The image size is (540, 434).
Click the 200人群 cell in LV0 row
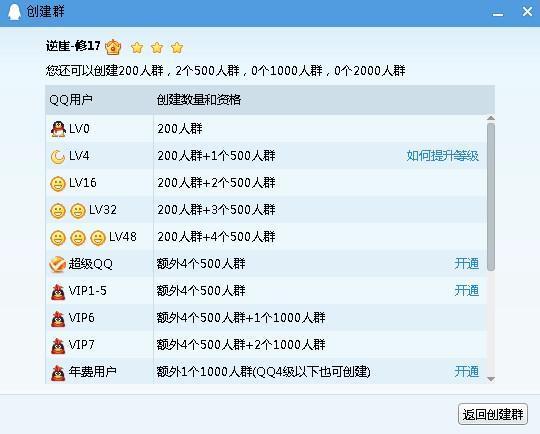tap(180, 129)
